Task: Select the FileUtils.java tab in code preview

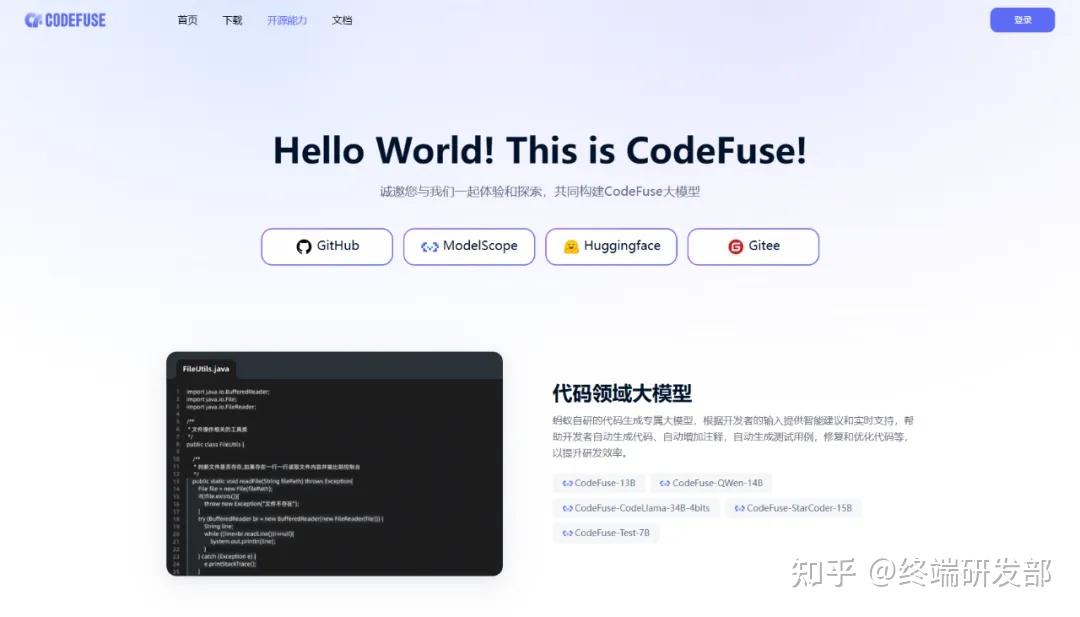Action: click(206, 369)
